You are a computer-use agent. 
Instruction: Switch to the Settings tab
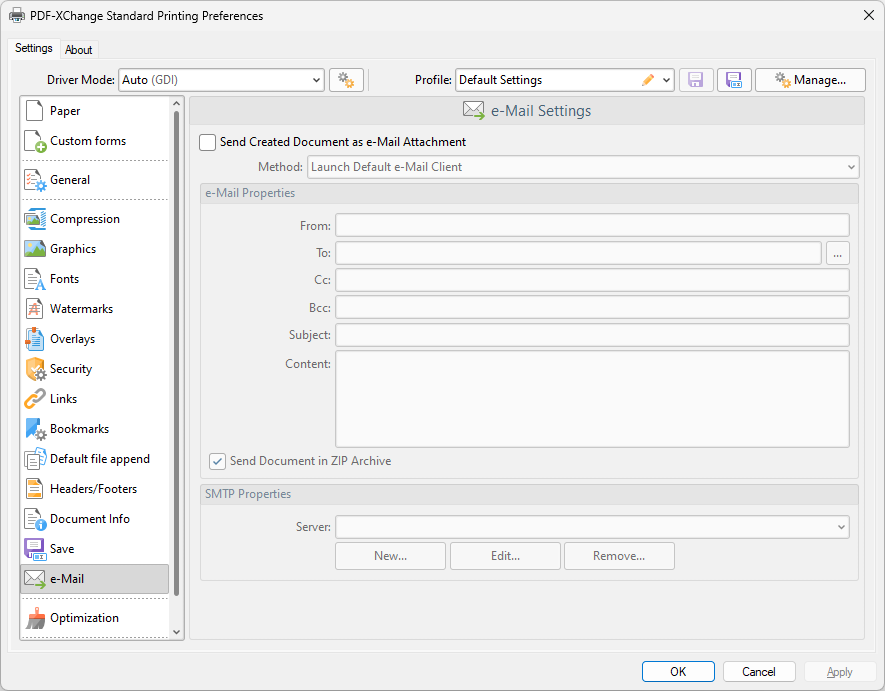tap(33, 48)
